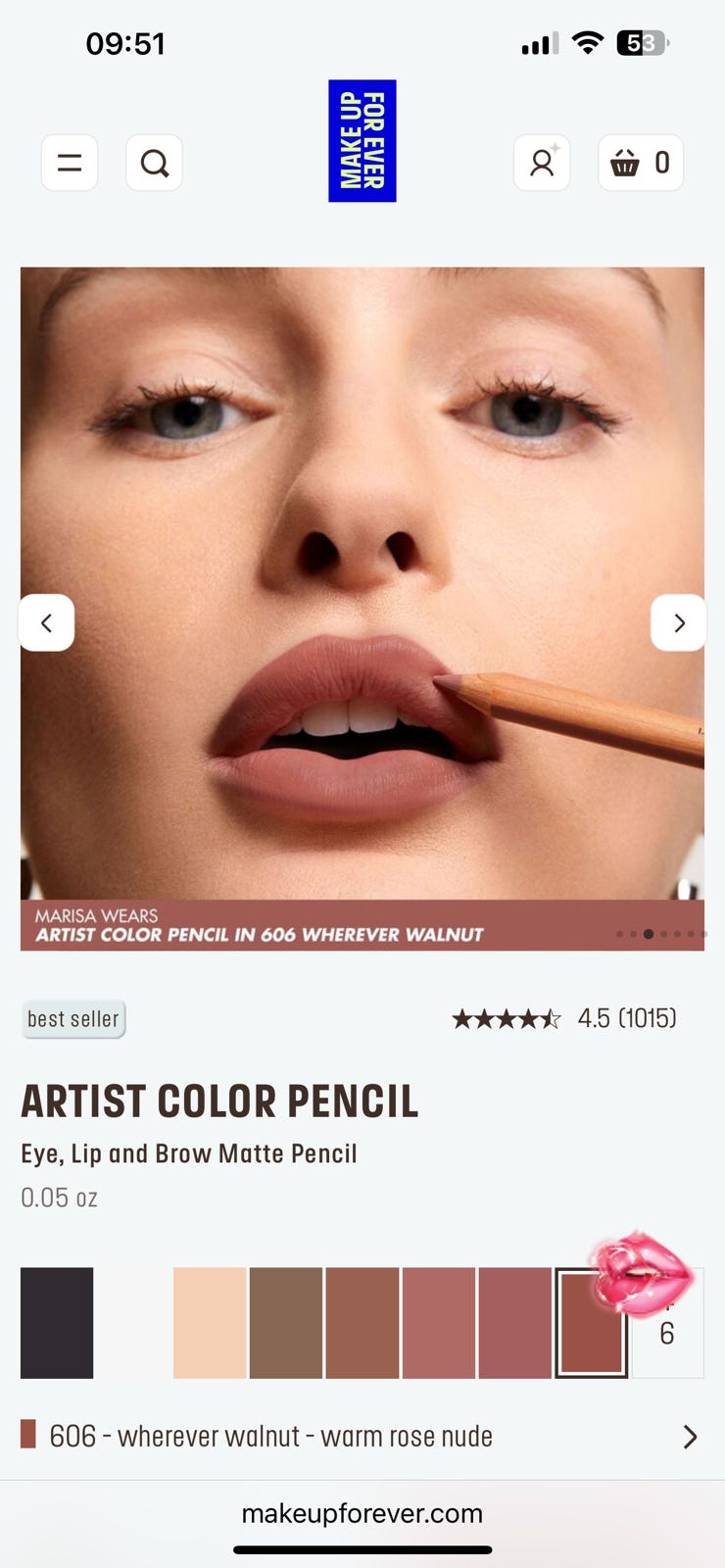725x1568 pixels.
Task: Expand more shades tile after swatches
Action: (668, 1323)
